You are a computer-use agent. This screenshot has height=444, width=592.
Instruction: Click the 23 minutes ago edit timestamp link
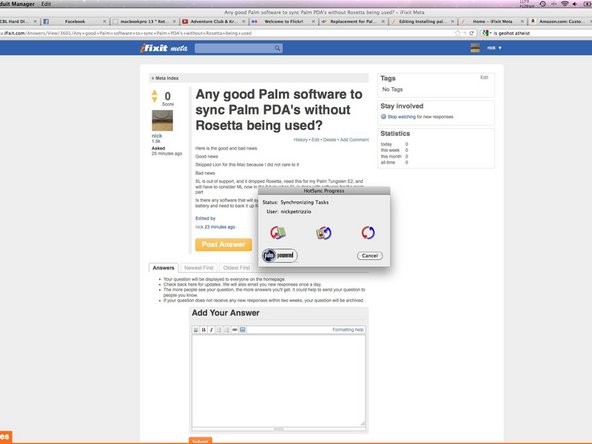tap(220, 227)
